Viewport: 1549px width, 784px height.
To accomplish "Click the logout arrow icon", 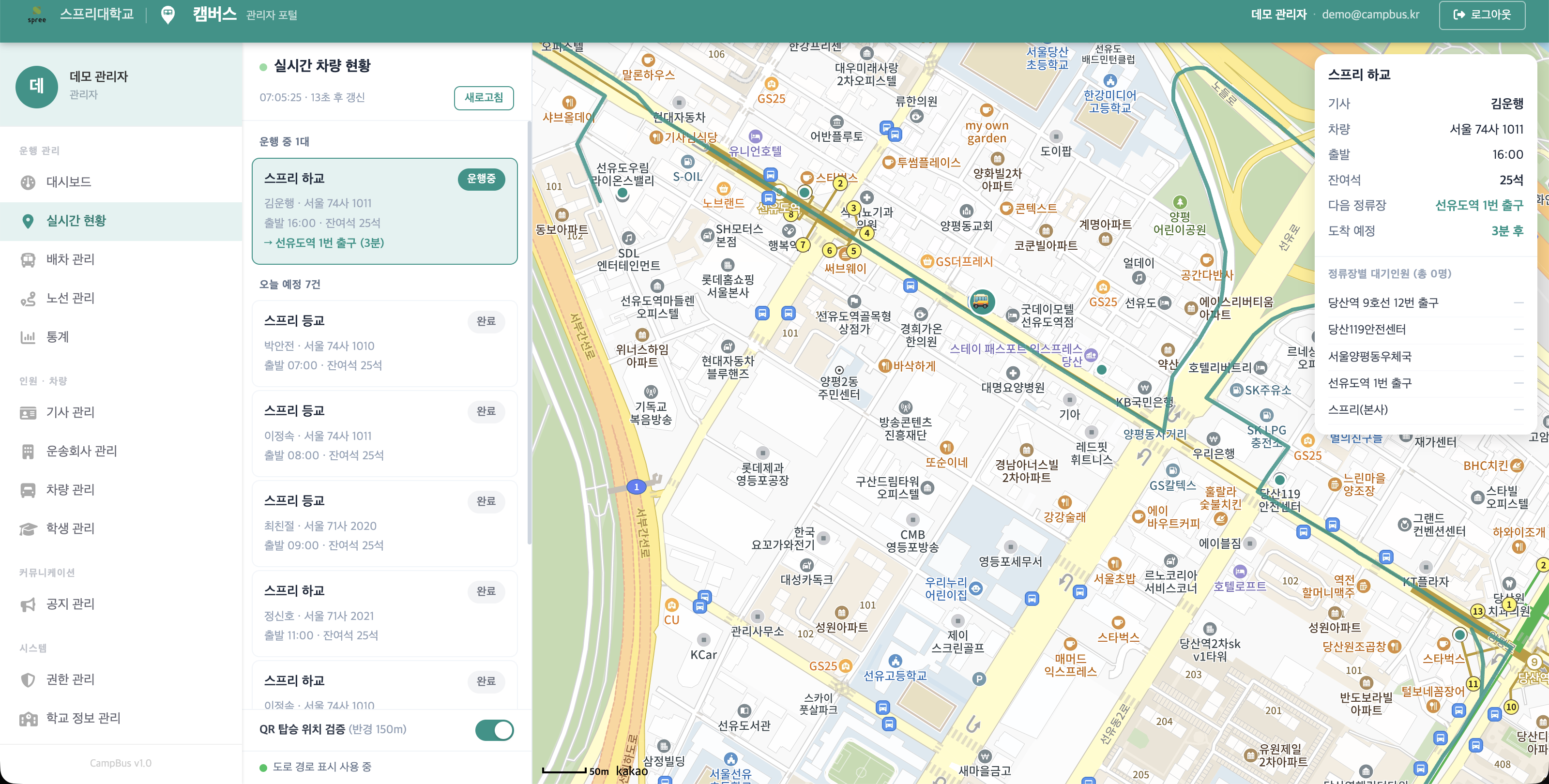I will pyautogui.click(x=1459, y=15).
